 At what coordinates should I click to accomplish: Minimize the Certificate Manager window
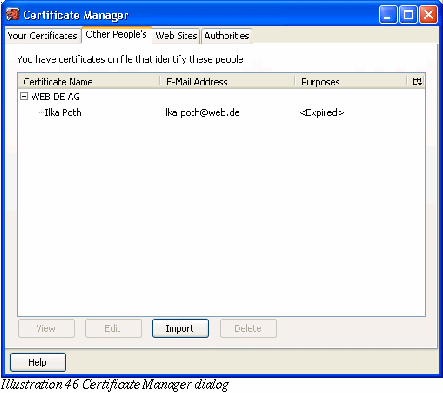[x=388, y=15]
